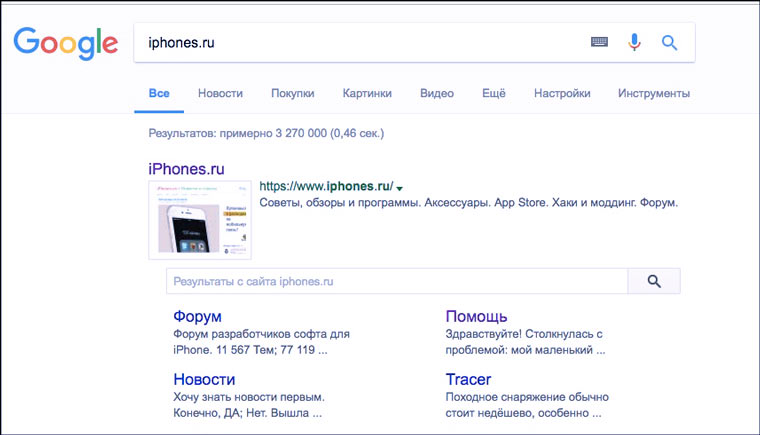Switch to the Новости tab
Screen dimensions: 760x435
pos(220,93)
